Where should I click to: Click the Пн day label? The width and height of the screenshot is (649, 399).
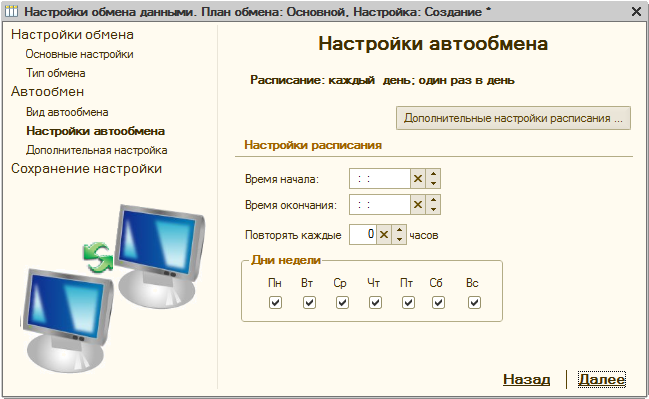coord(275,283)
